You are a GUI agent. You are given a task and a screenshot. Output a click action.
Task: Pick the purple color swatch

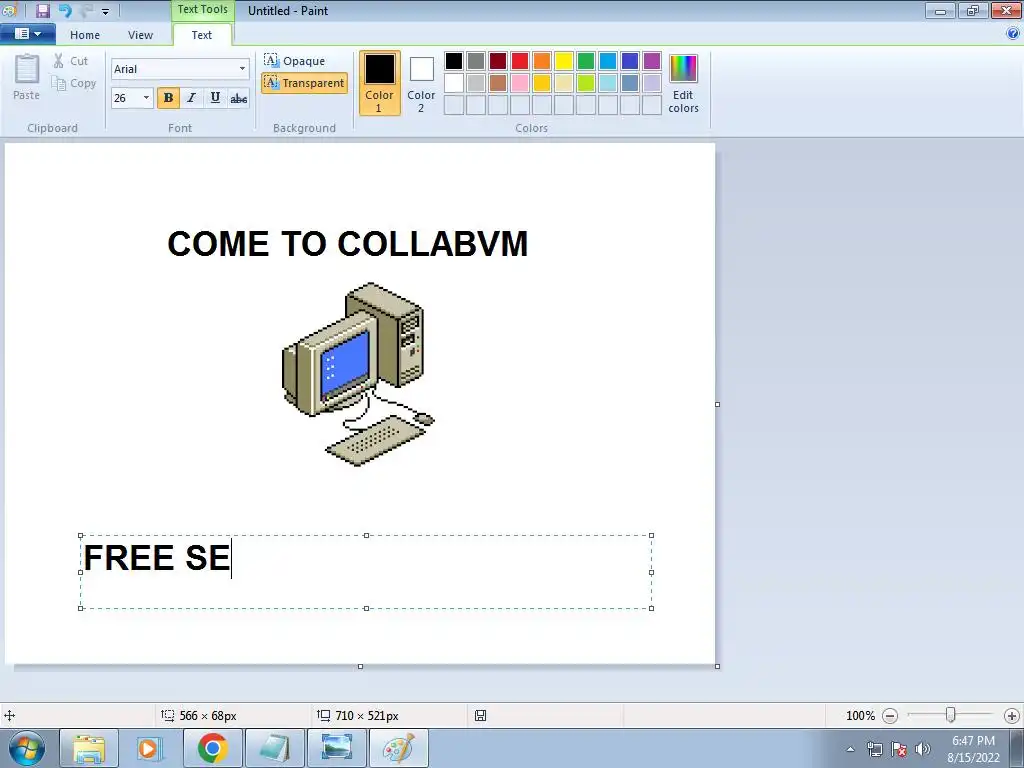652,61
